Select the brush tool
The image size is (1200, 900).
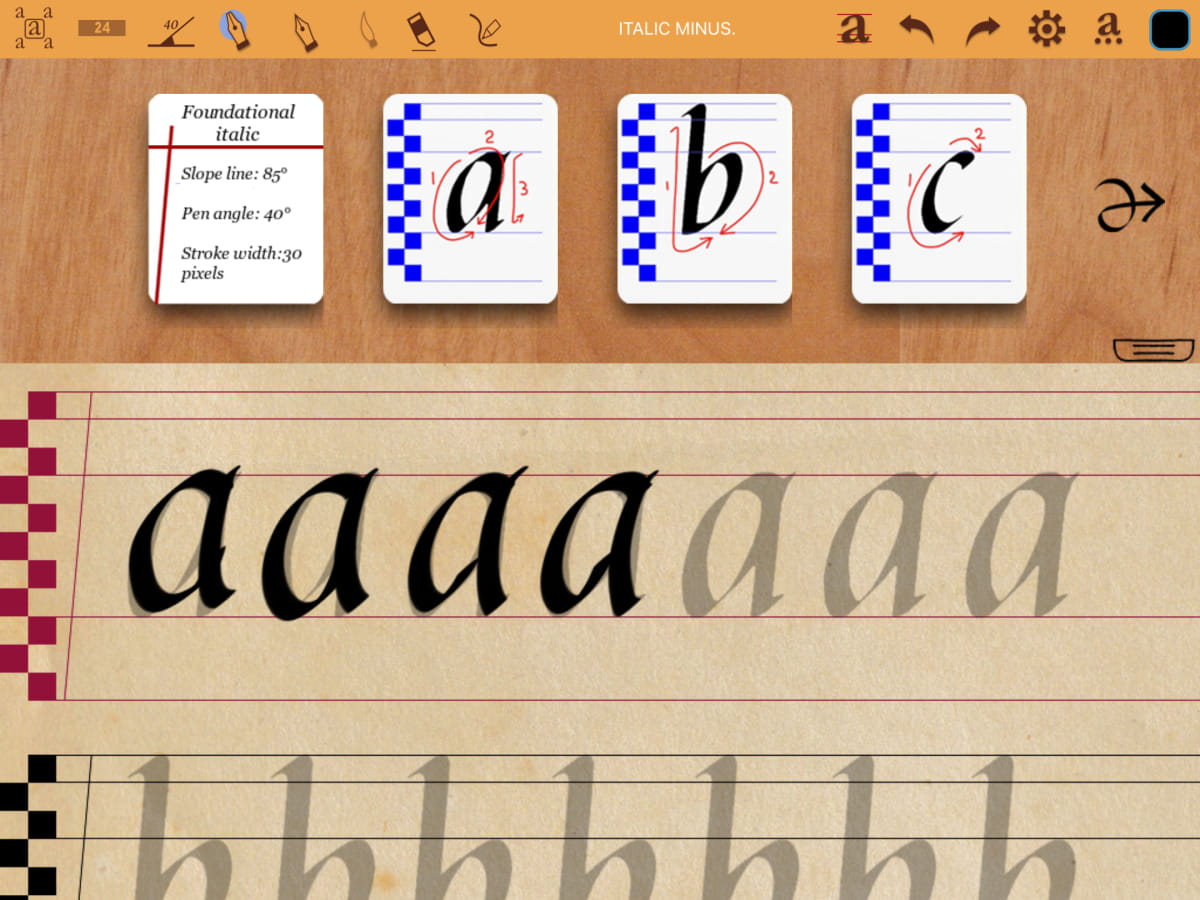pyautogui.click(x=368, y=30)
